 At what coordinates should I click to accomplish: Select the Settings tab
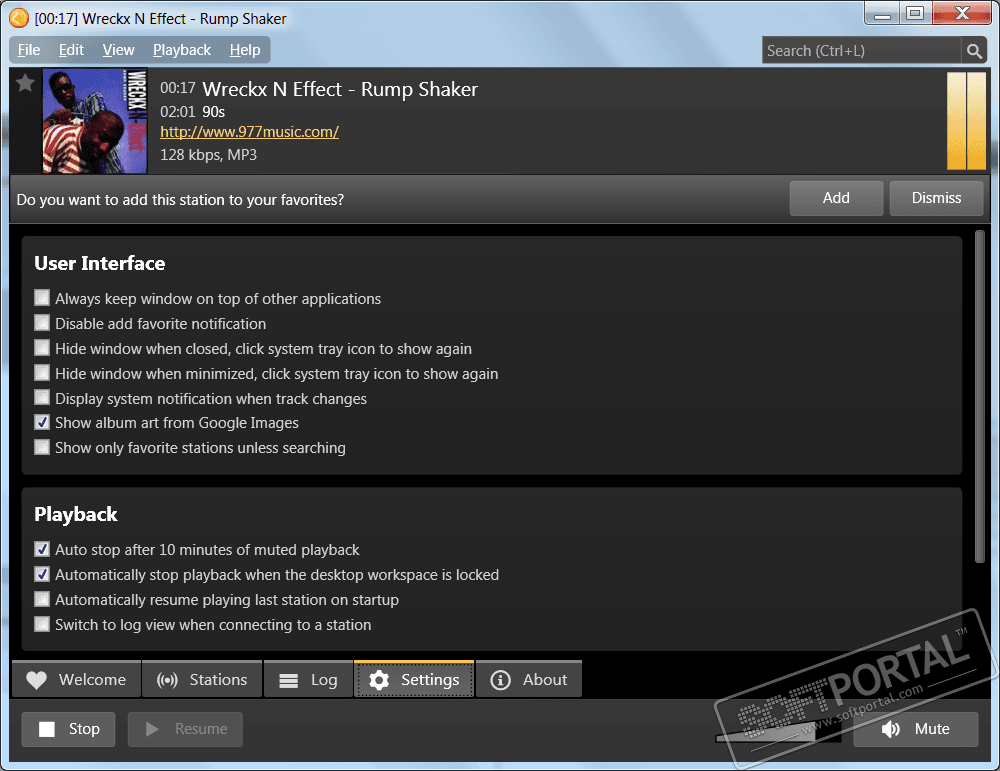coord(414,679)
